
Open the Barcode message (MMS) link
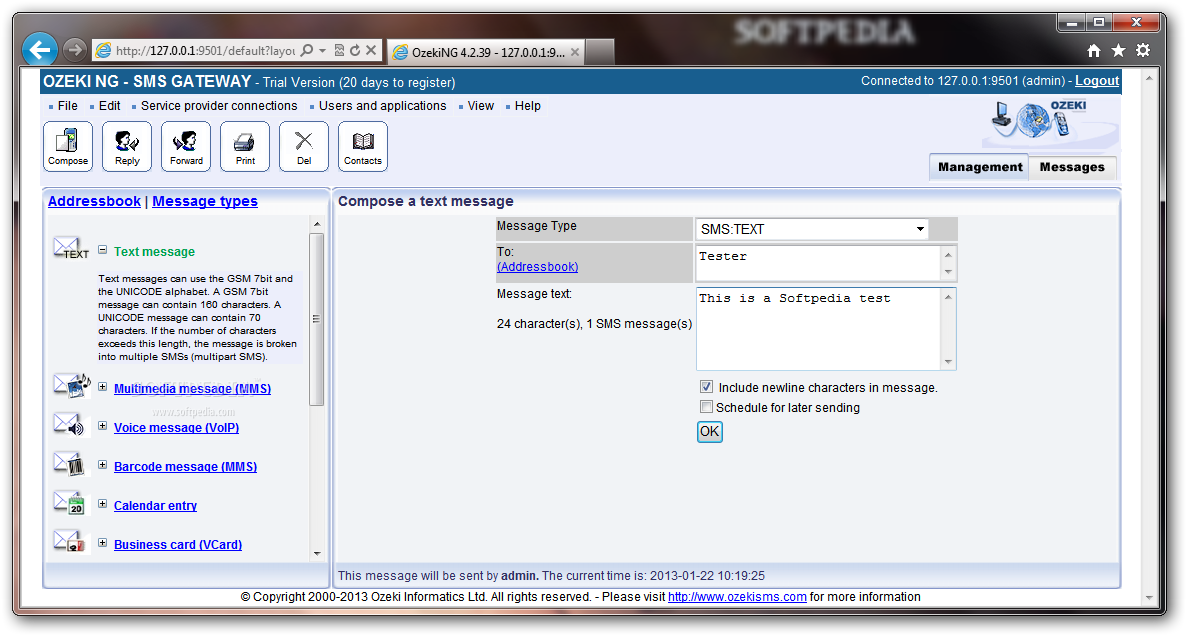point(185,466)
